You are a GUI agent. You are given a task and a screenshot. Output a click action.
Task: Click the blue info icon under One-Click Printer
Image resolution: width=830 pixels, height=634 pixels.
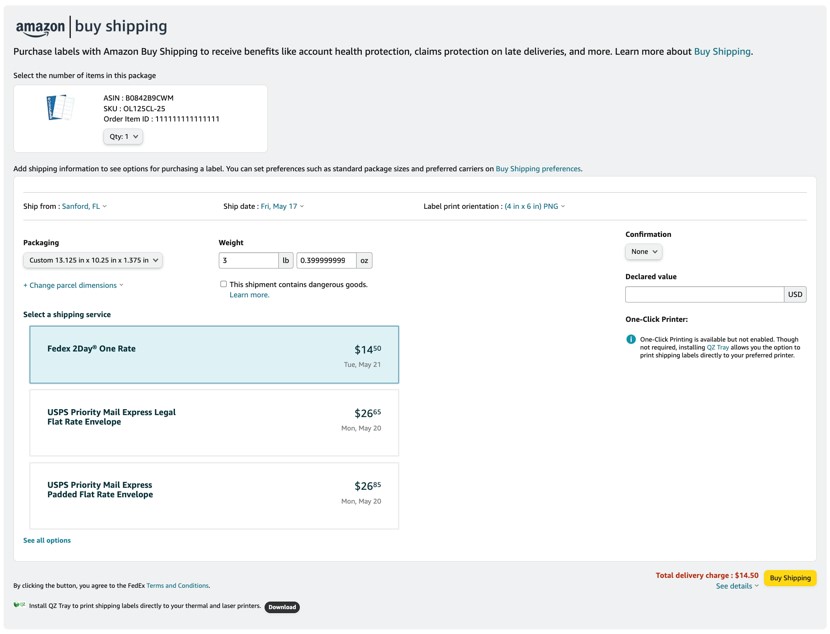tap(631, 340)
